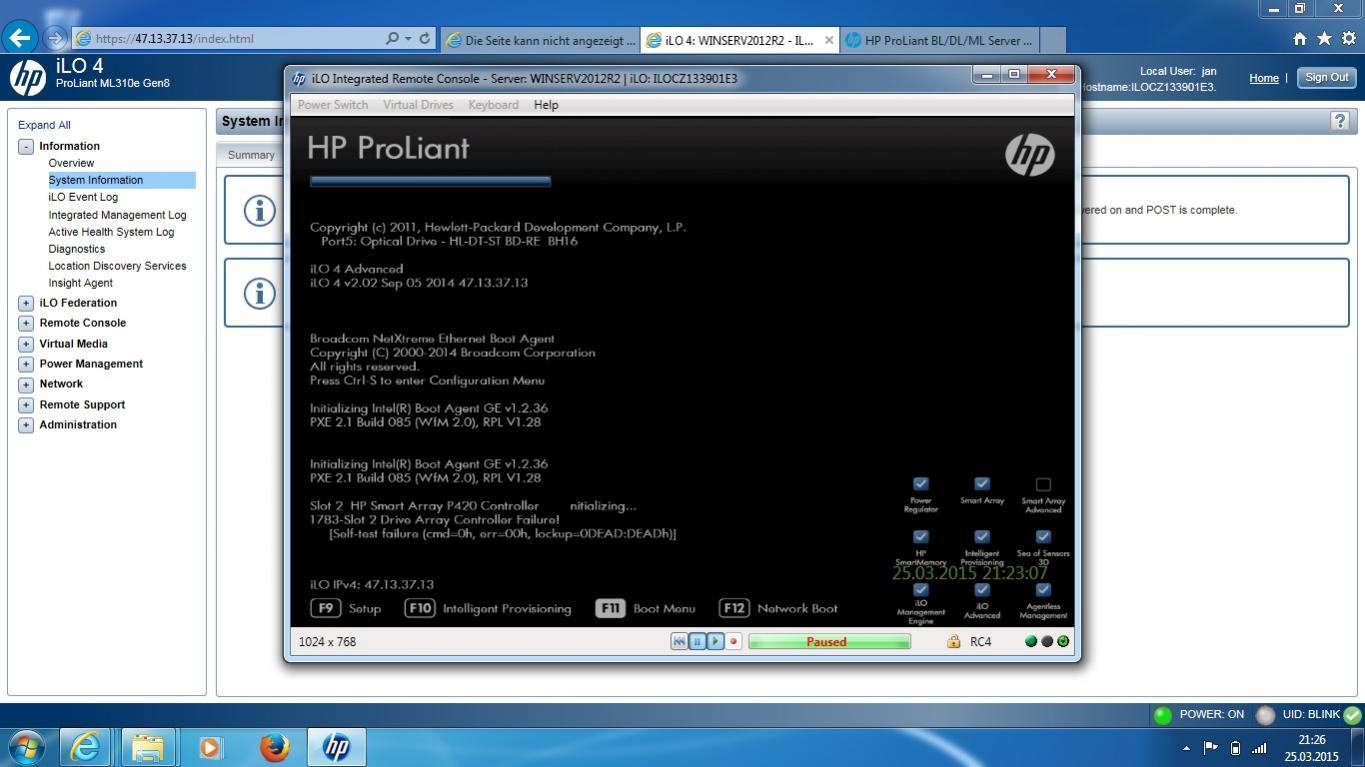This screenshot has width=1365, height=767.
Task: Open Windows Media Player from taskbar
Action: coord(210,747)
